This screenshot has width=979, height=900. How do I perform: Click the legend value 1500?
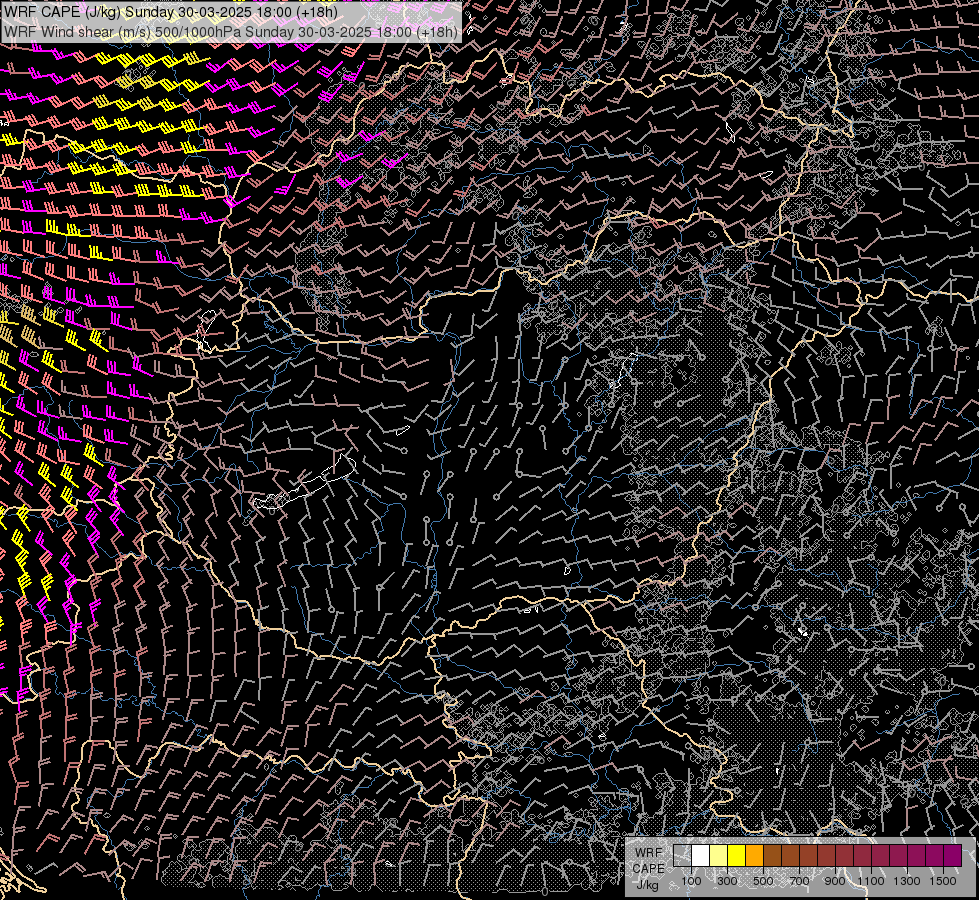(x=943, y=881)
